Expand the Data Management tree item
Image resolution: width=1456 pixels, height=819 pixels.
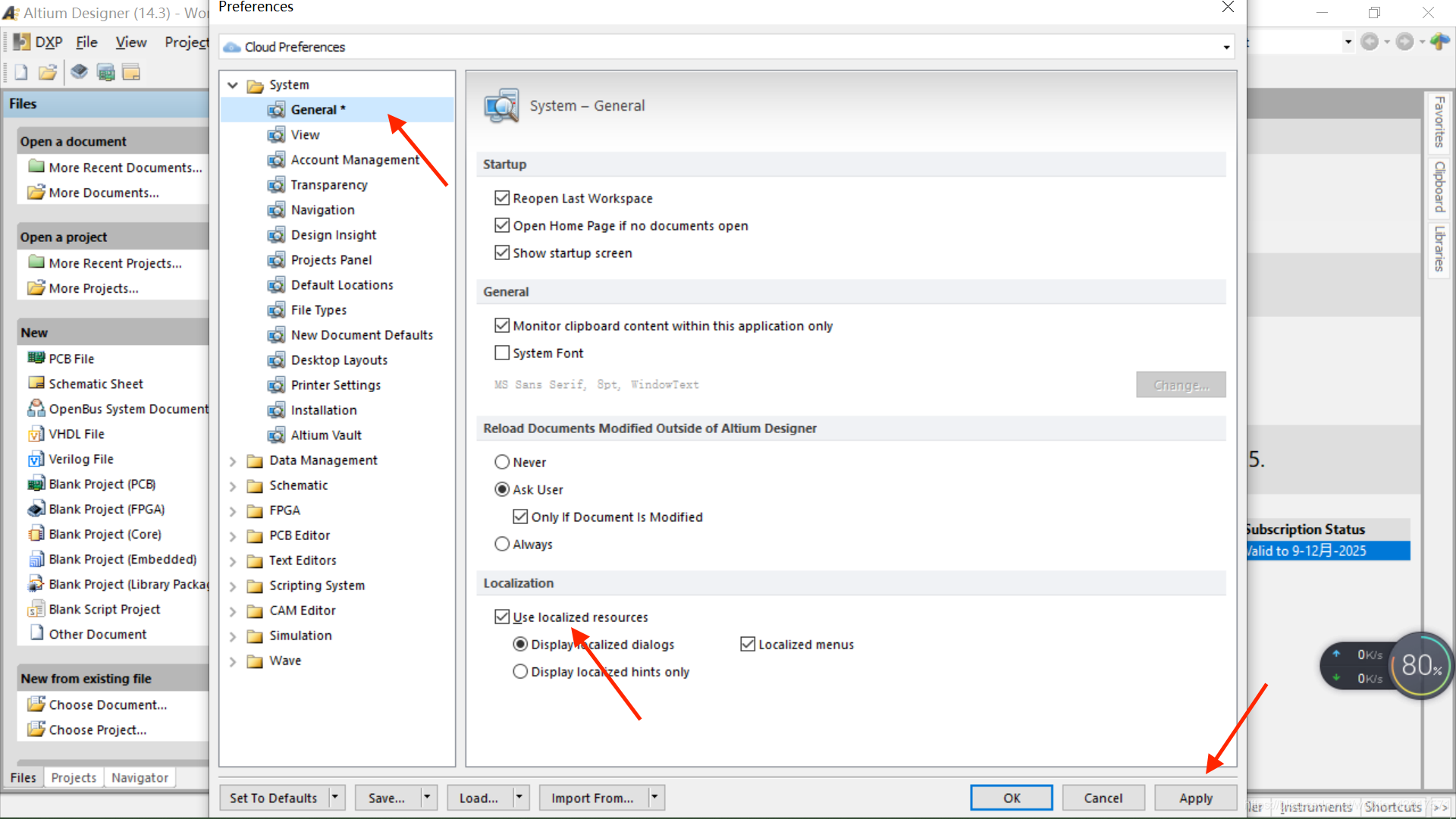click(232, 460)
